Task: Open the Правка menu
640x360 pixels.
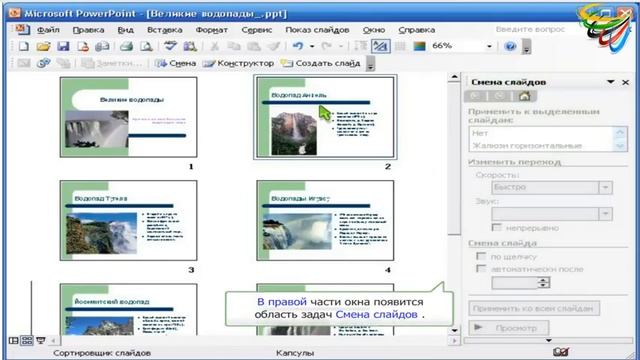Action: pos(88,30)
